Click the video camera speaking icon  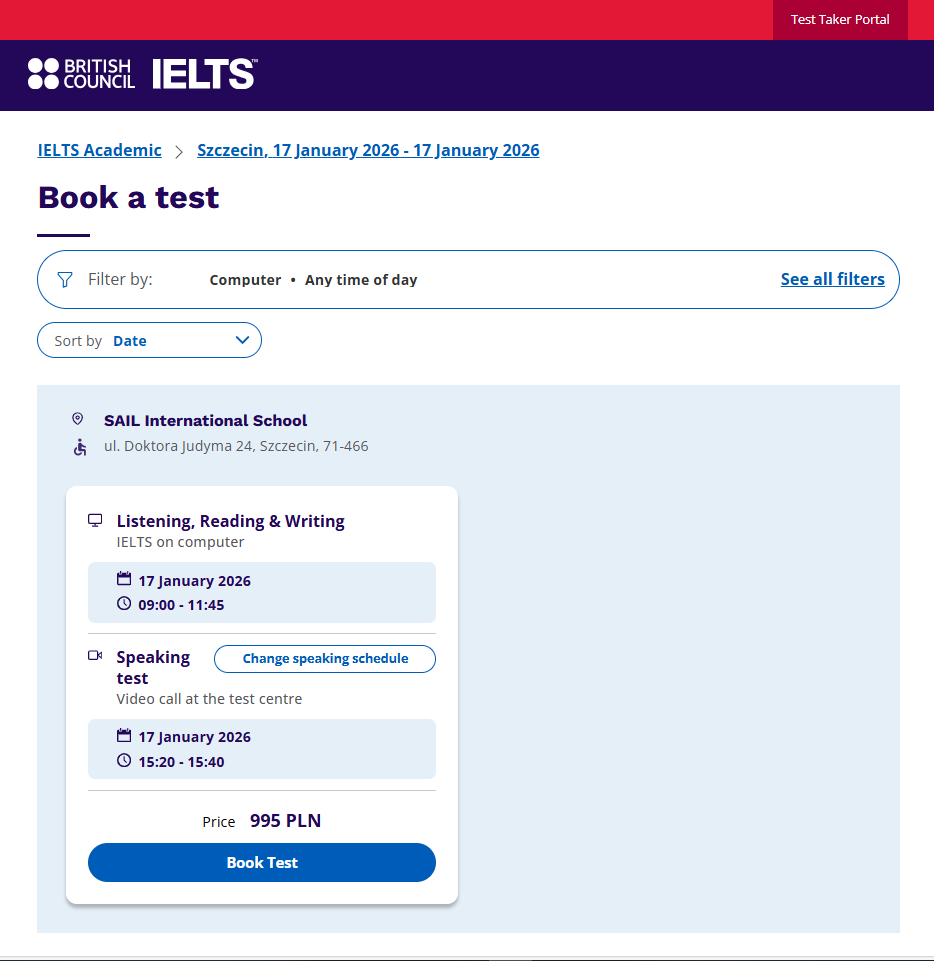[96, 656]
